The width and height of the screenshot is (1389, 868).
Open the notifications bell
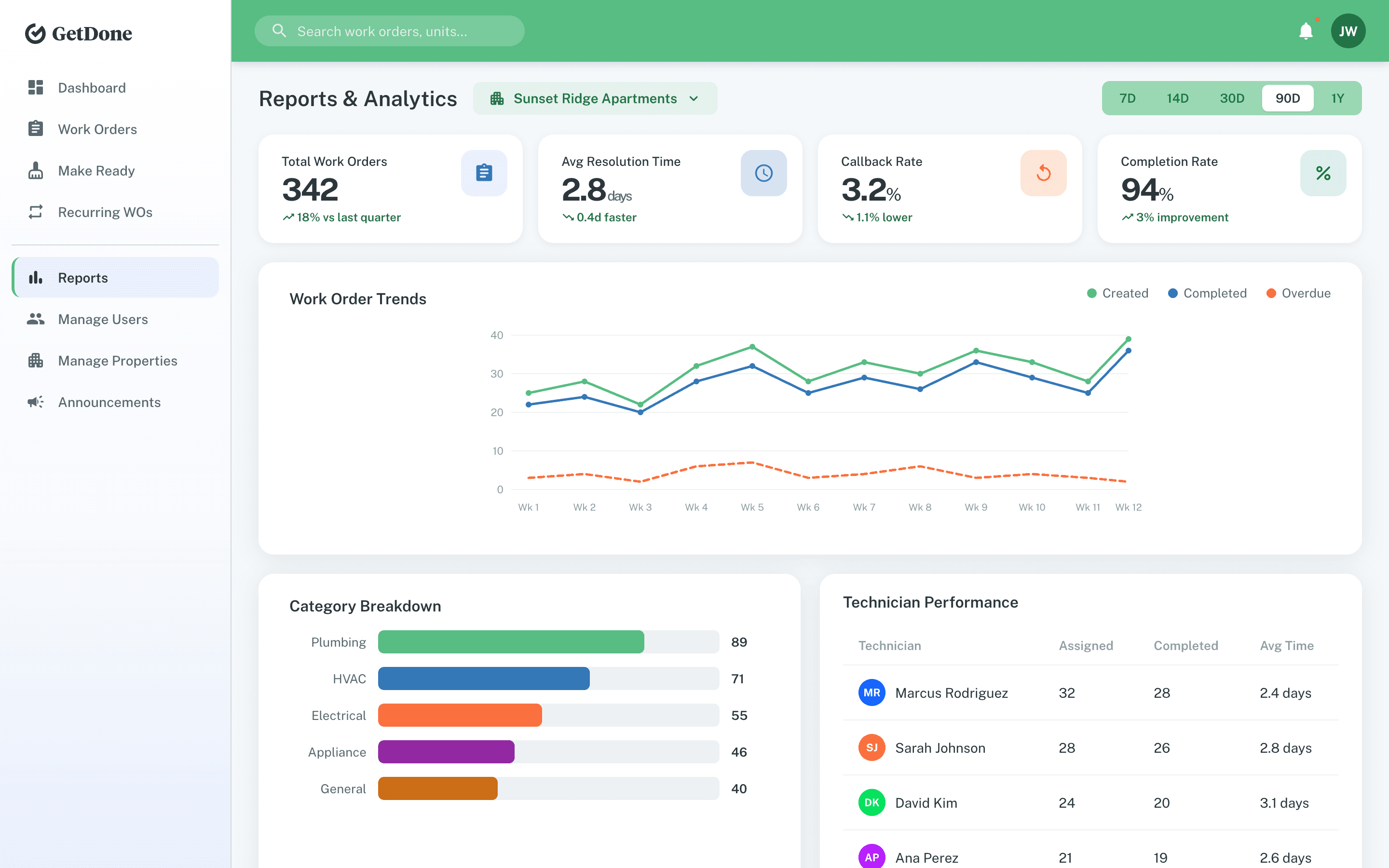click(1305, 30)
